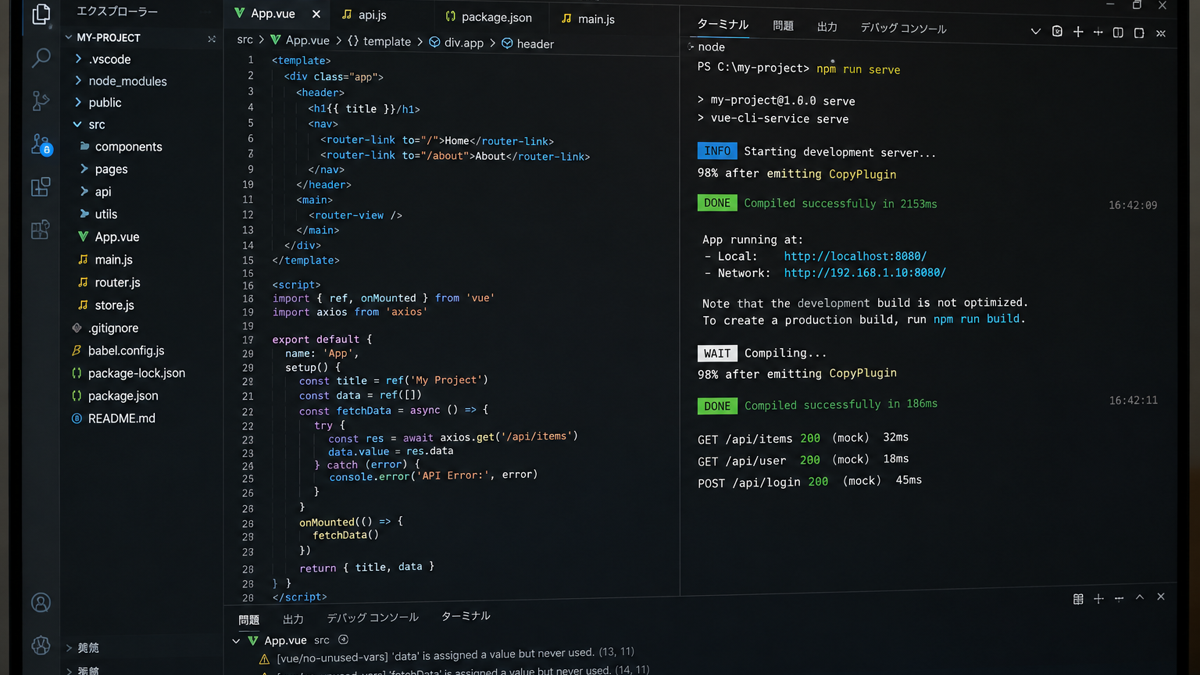Open the Manage icon under Accounts

(41, 645)
